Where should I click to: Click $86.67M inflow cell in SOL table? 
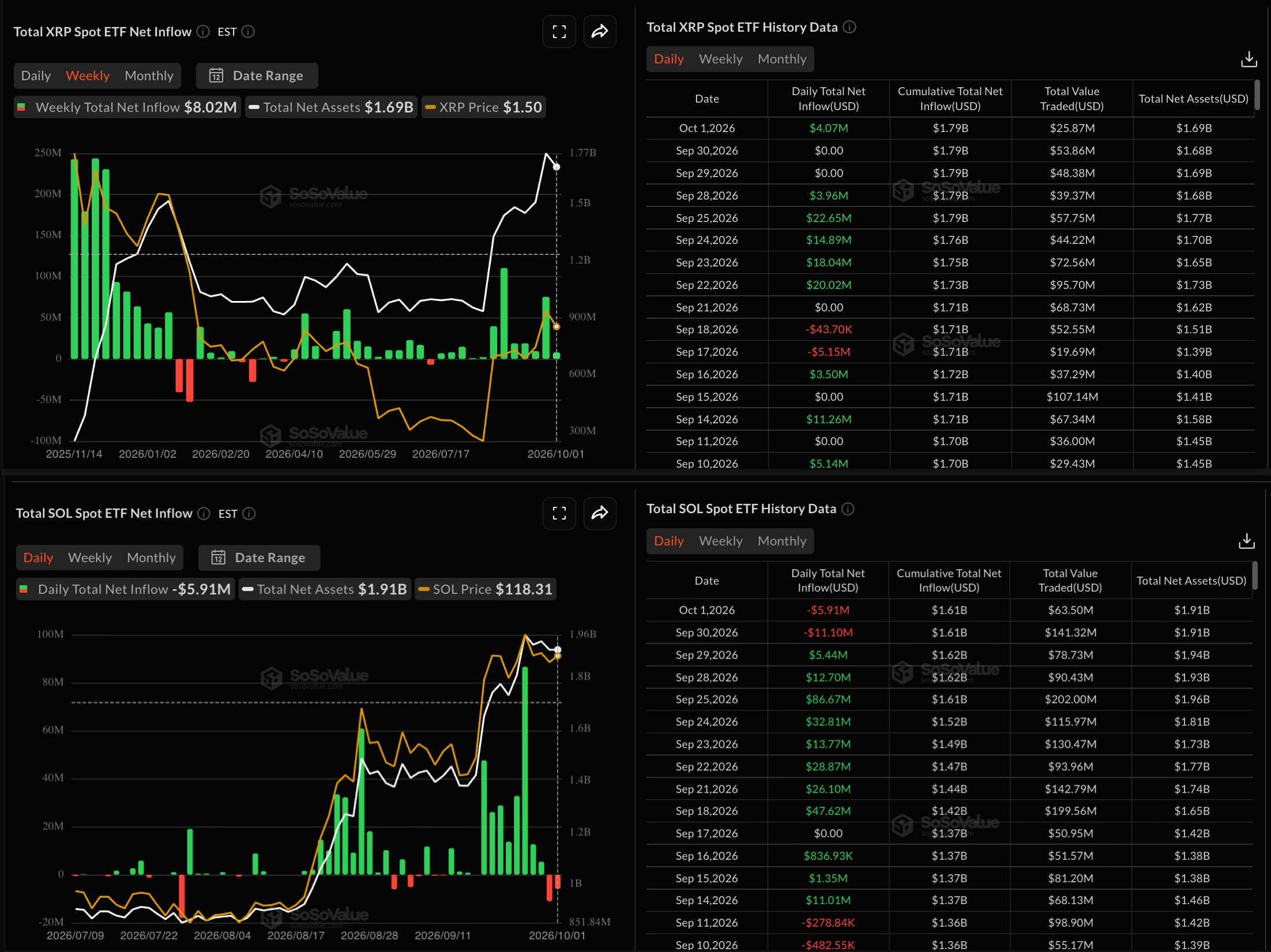pos(828,699)
